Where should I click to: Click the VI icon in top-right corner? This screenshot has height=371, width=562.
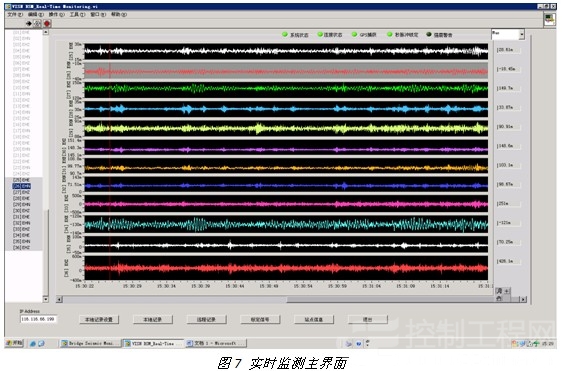tap(549, 19)
